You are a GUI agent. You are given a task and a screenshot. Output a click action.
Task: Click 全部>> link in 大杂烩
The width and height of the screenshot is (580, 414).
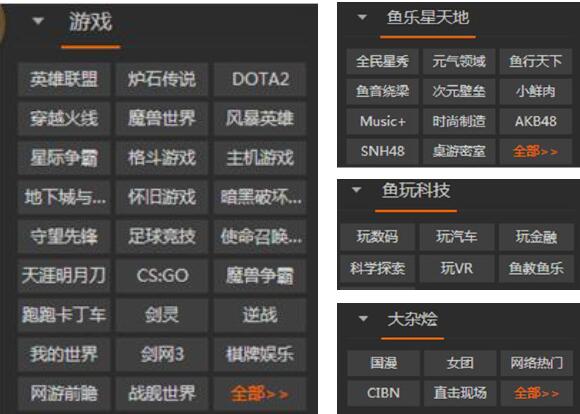coord(536,393)
